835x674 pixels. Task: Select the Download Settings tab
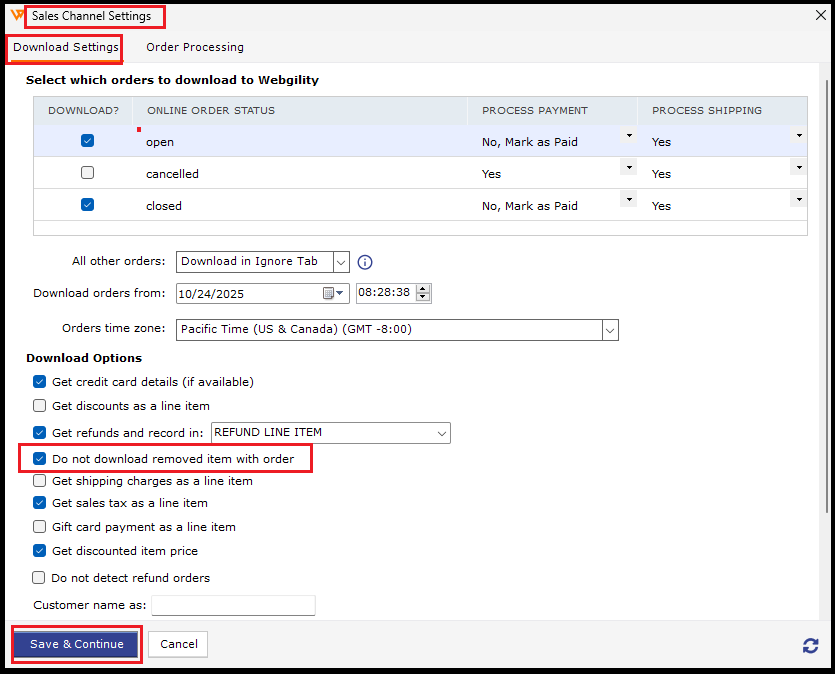coord(66,47)
